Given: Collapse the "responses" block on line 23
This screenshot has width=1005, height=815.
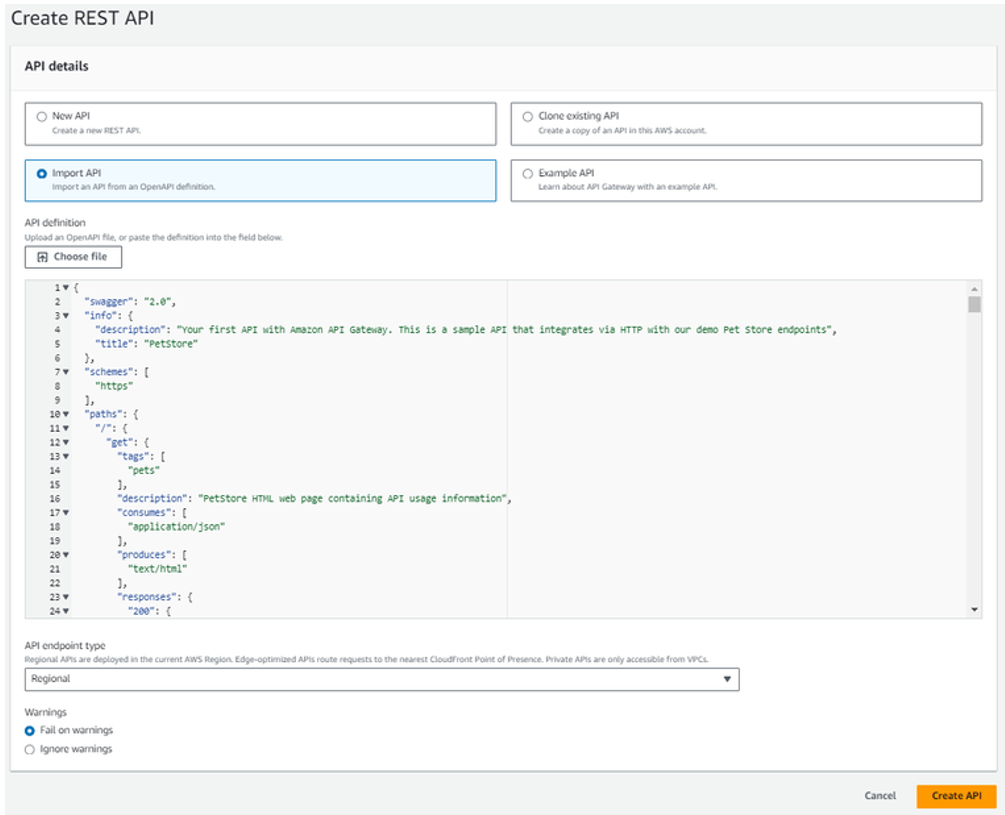Looking at the screenshot, I should (x=65, y=597).
